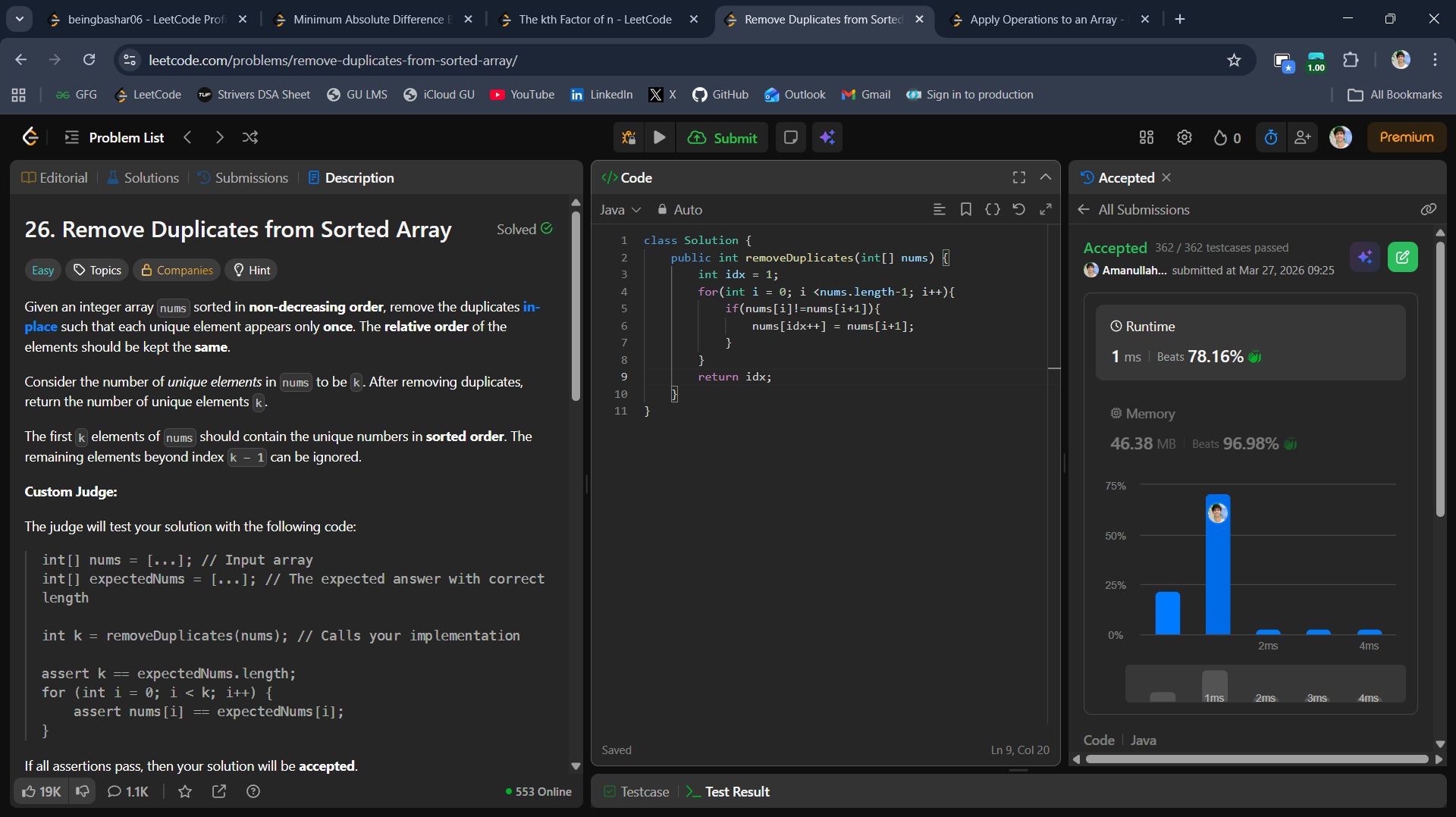Collapse the Code panel with the chevron
This screenshot has width=1456, height=817.
[x=1045, y=177]
